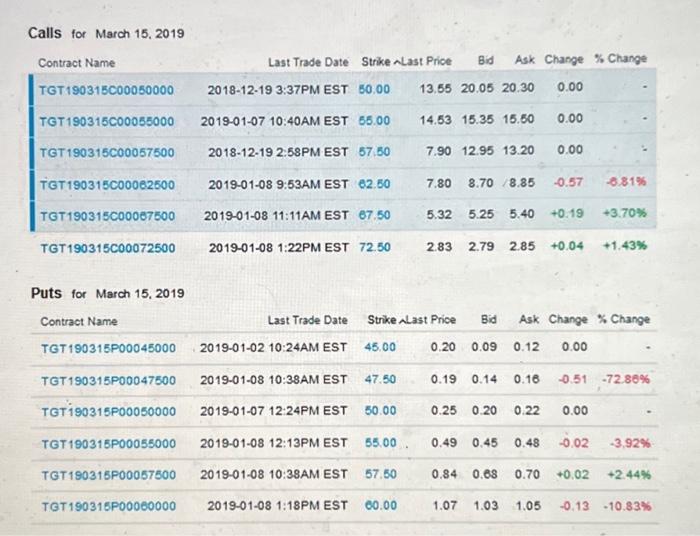Screen dimensions: 700x536
Task: Select trade date 2018-12-19 3:37PM EST
Action: coord(277,90)
